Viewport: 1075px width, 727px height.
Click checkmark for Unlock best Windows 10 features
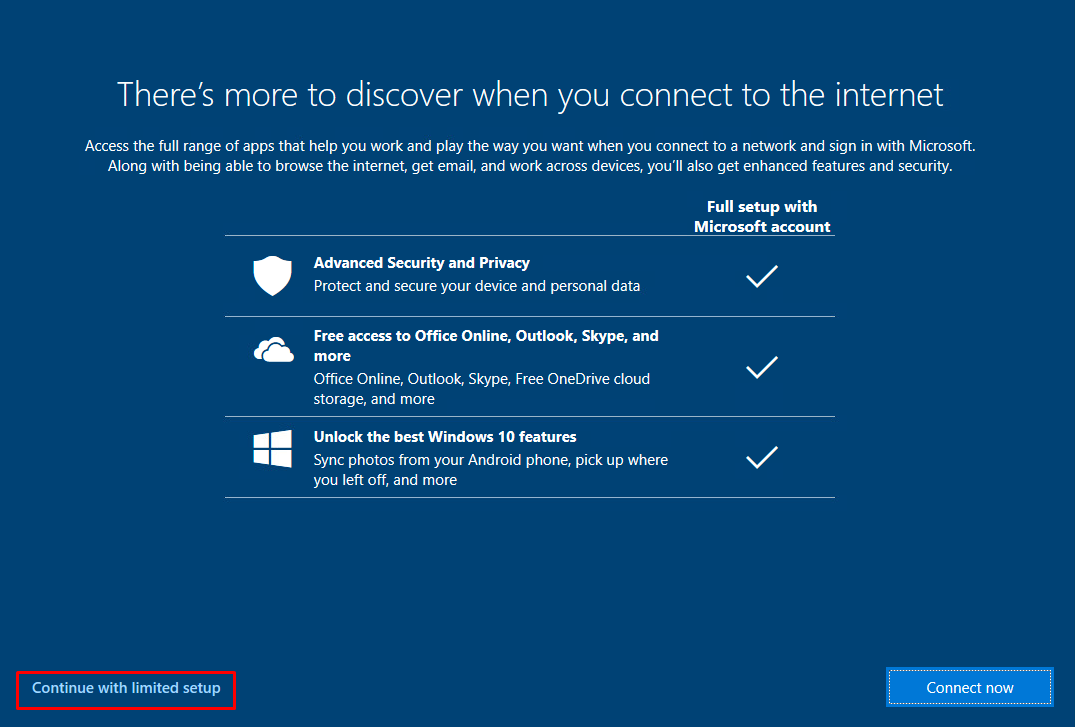762,457
